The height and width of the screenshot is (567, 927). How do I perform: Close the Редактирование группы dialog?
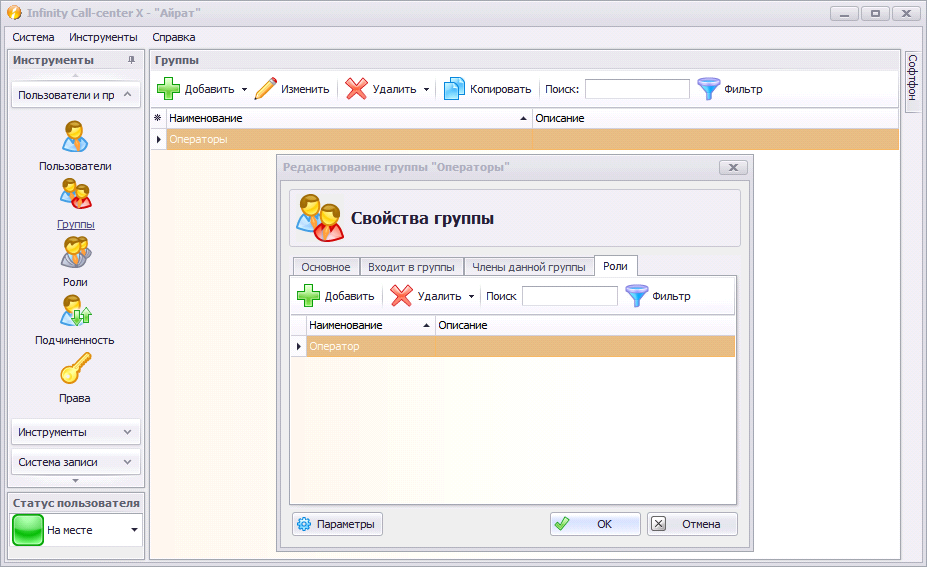click(x=733, y=167)
